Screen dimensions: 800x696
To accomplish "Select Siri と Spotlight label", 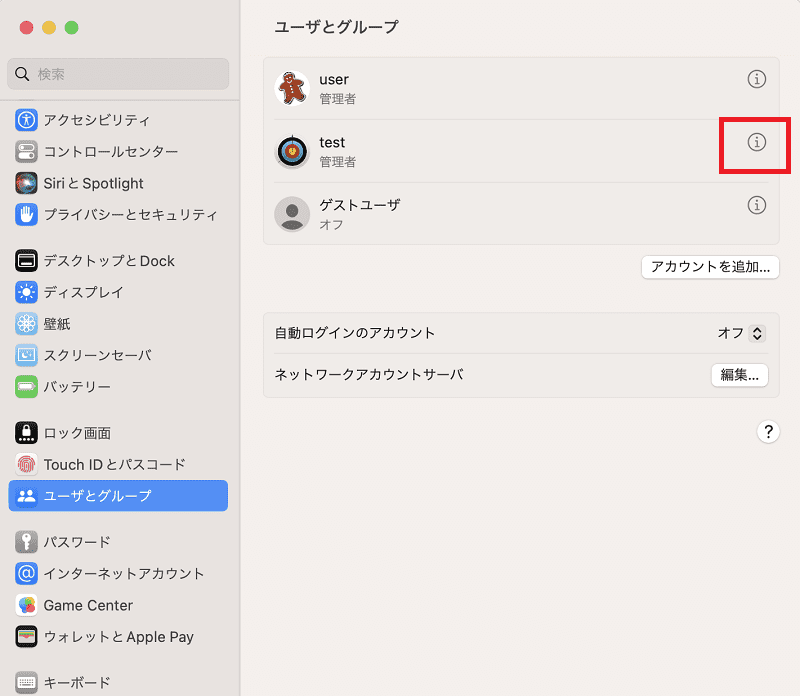I will (93, 183).
